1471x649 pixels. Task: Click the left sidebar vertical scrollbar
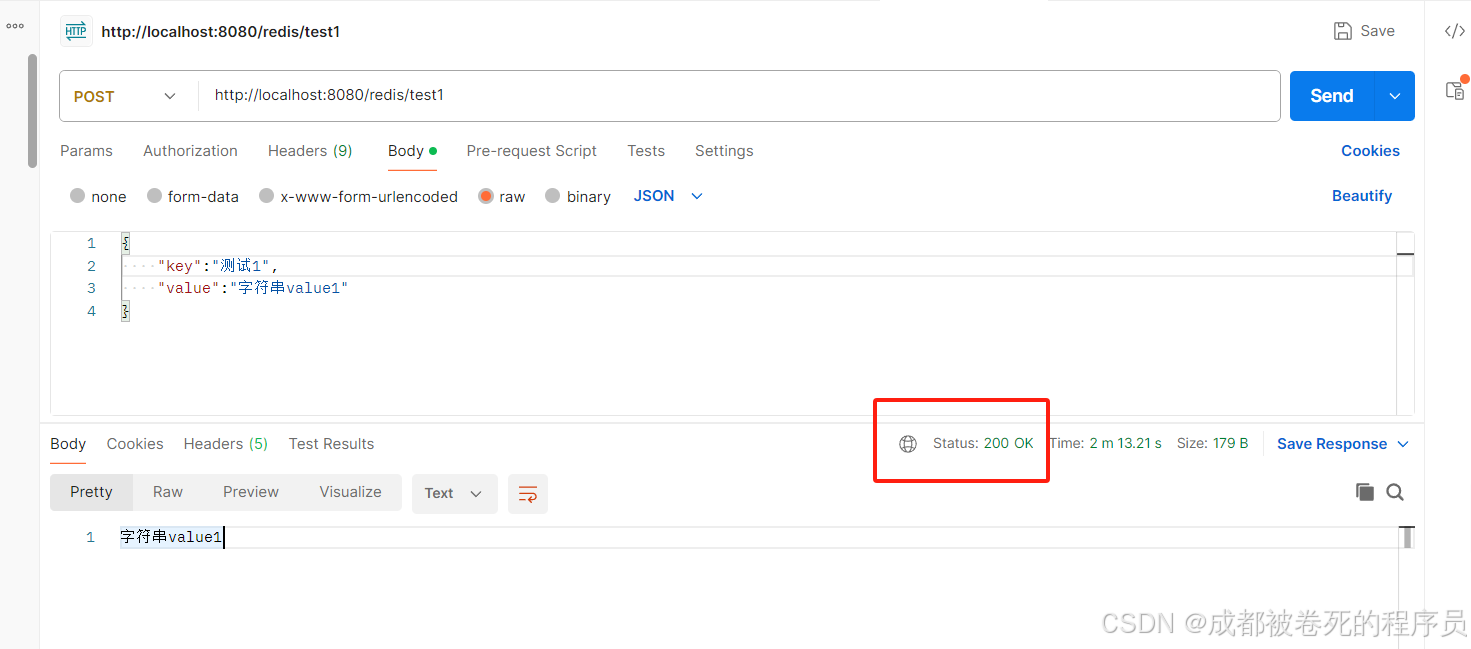coord(32,110)
